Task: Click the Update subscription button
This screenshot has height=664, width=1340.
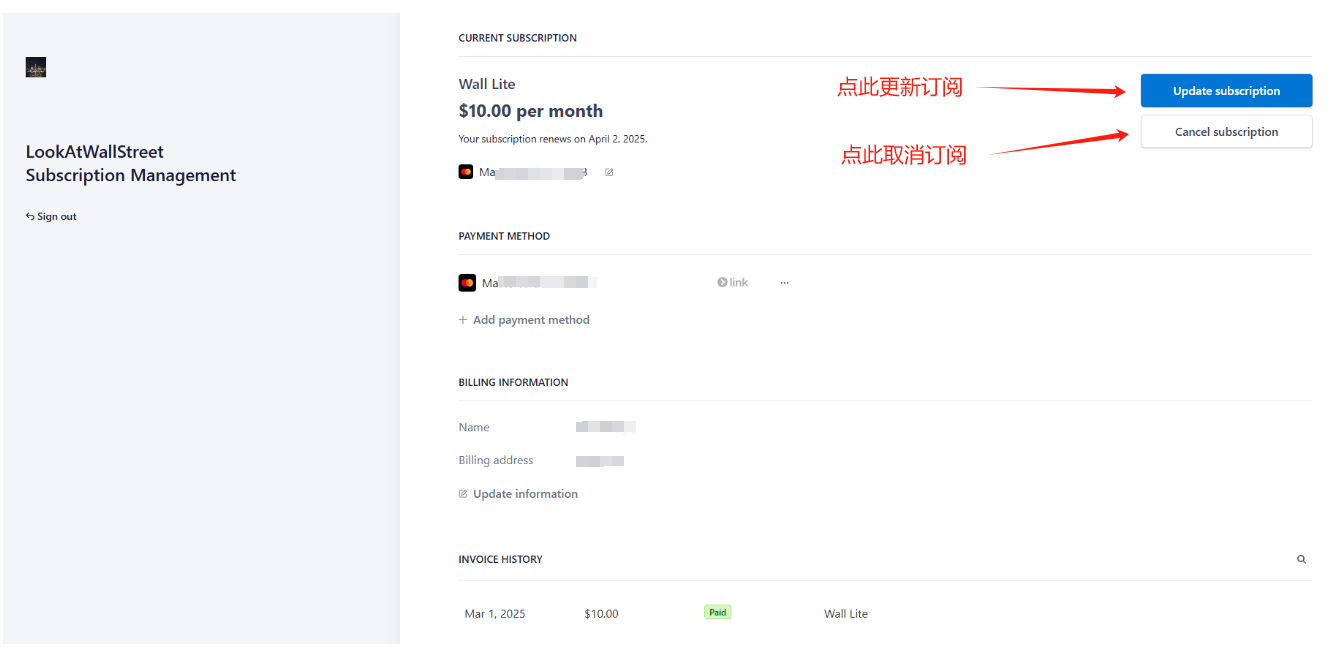Action: pos(1226,91)
